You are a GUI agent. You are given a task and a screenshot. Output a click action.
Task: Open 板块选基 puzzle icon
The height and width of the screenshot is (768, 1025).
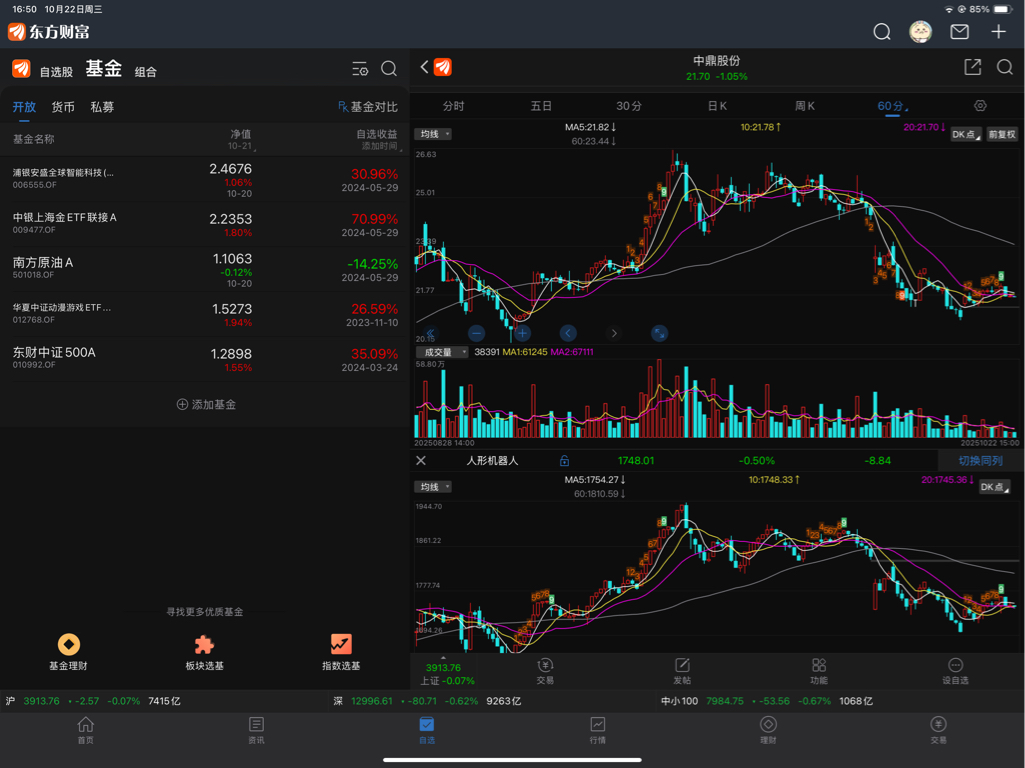click(x=205, y=652)
